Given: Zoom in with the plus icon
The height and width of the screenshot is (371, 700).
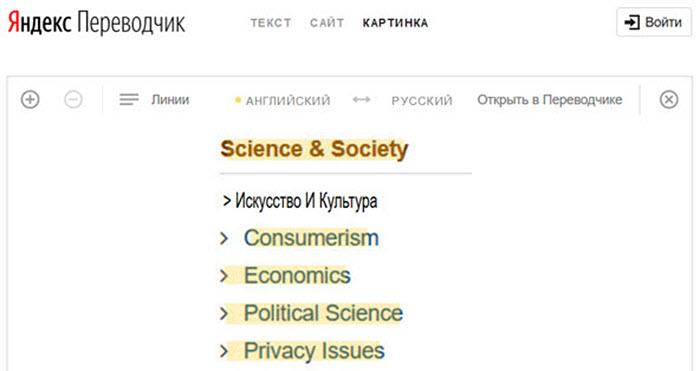Looking at the screenshot, I should point(30,99).
